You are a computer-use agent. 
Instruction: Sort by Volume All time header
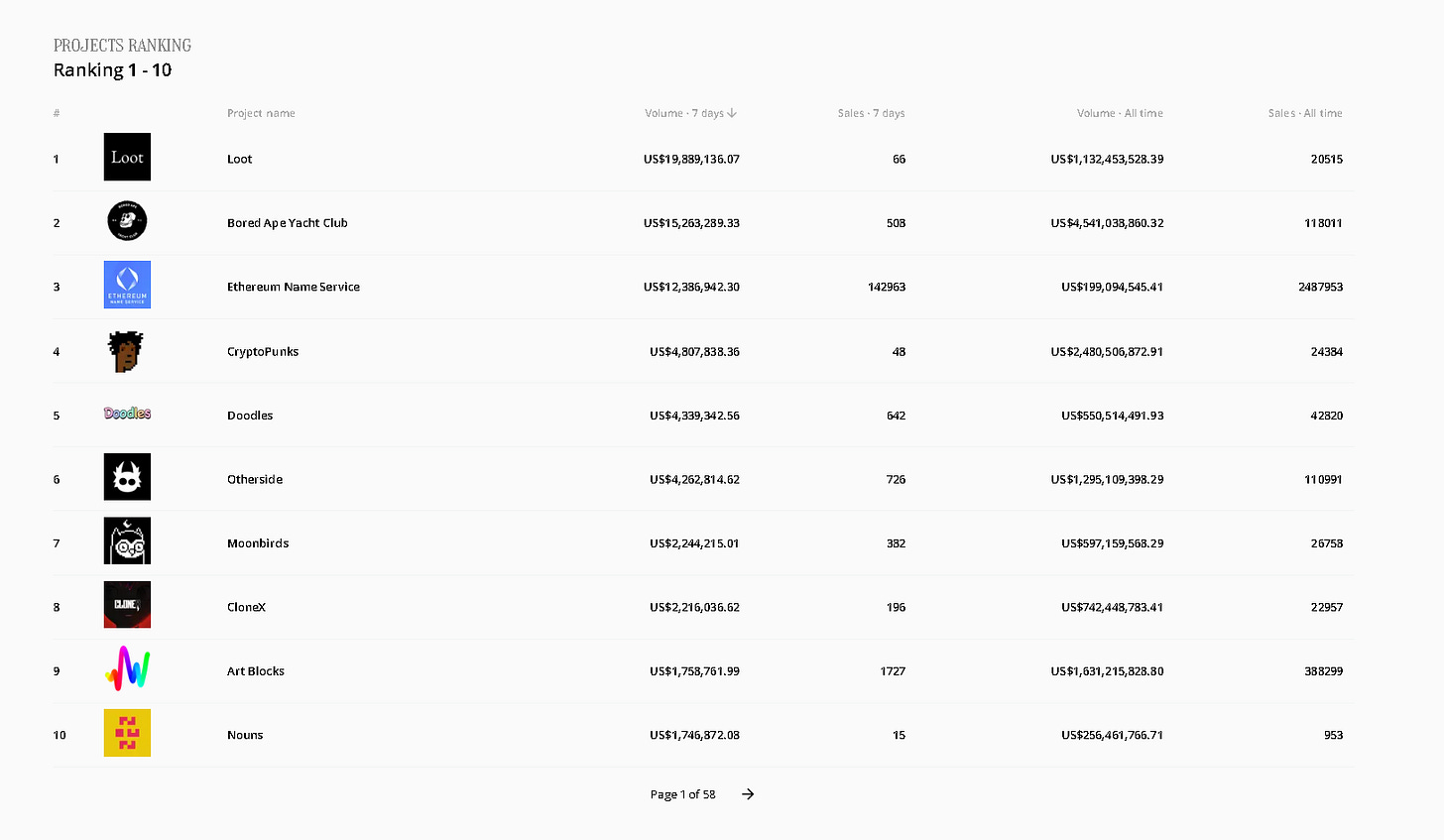(1120, 113)
